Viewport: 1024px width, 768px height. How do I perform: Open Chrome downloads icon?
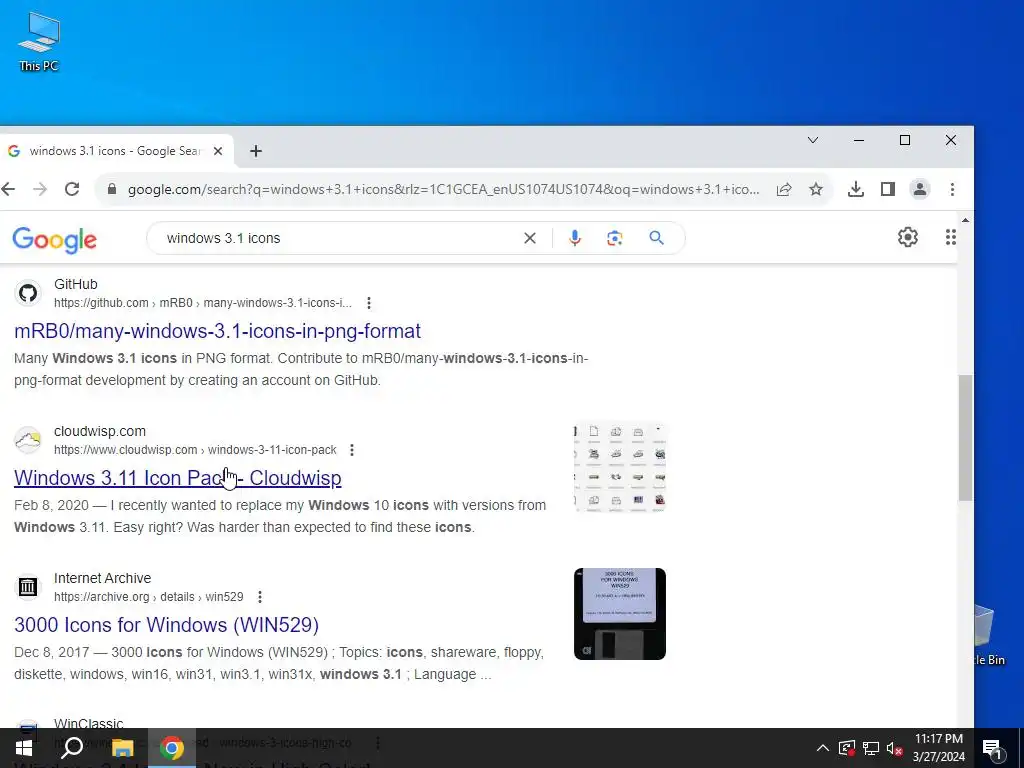coord(856,189)
